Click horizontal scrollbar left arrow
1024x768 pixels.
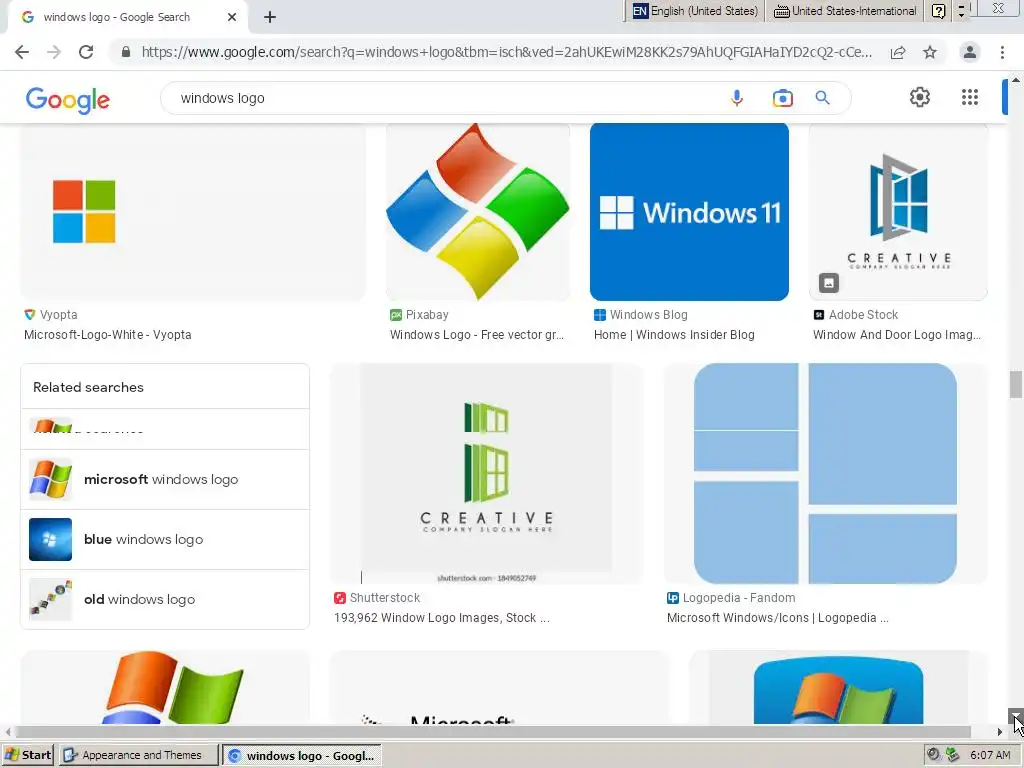pyautogui.click(x=8, y=732)
